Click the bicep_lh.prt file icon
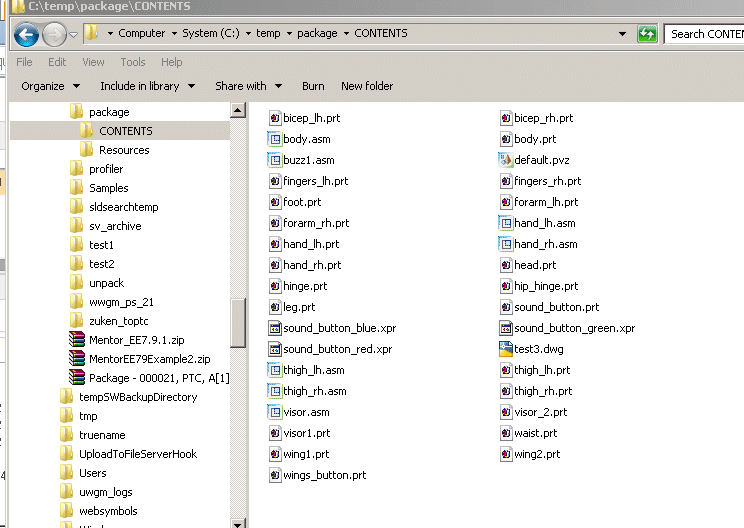The width and height of the screenshot is (744, 528). (x=275, y=118)
